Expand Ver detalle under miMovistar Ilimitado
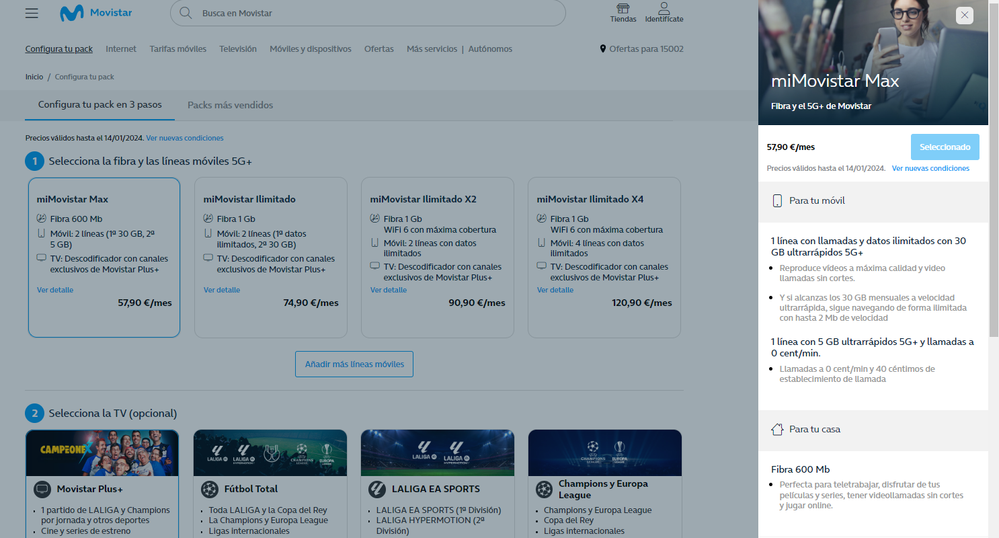Screen dimensions: 999x538 pyautogui.click(x=221, y=290)
